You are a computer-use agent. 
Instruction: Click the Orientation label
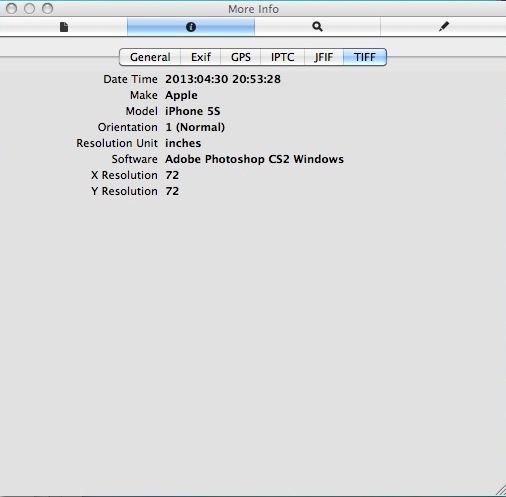click(x=128, y=127)
